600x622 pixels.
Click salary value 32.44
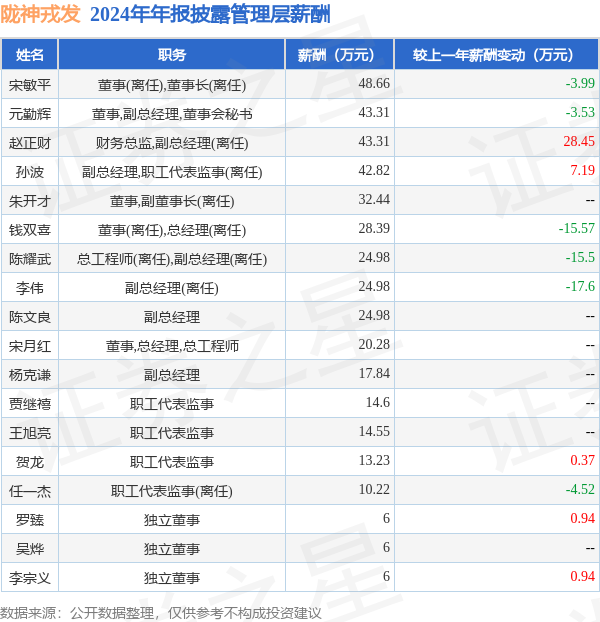(374, 199)
